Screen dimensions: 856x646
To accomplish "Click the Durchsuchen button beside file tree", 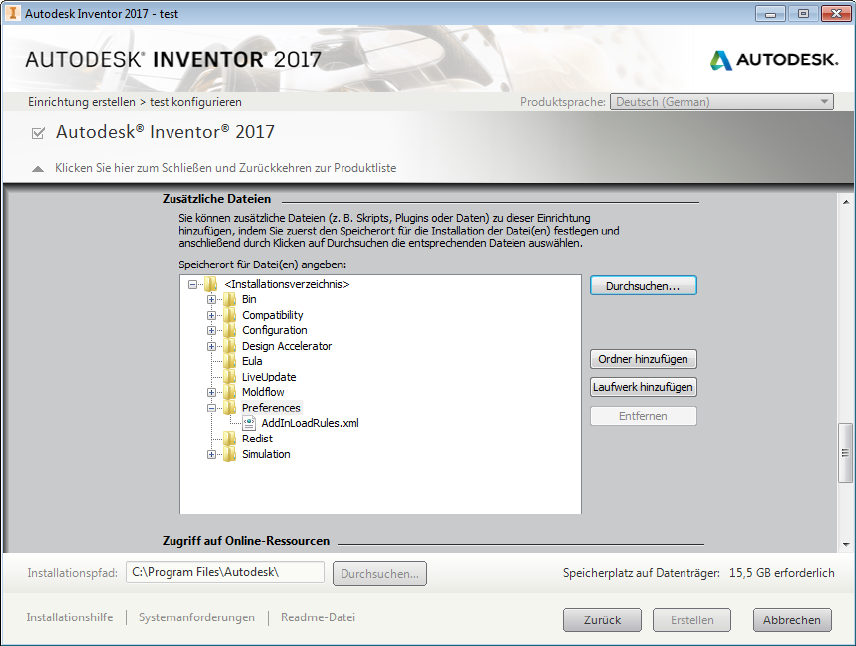I will [x=643, y=286].
